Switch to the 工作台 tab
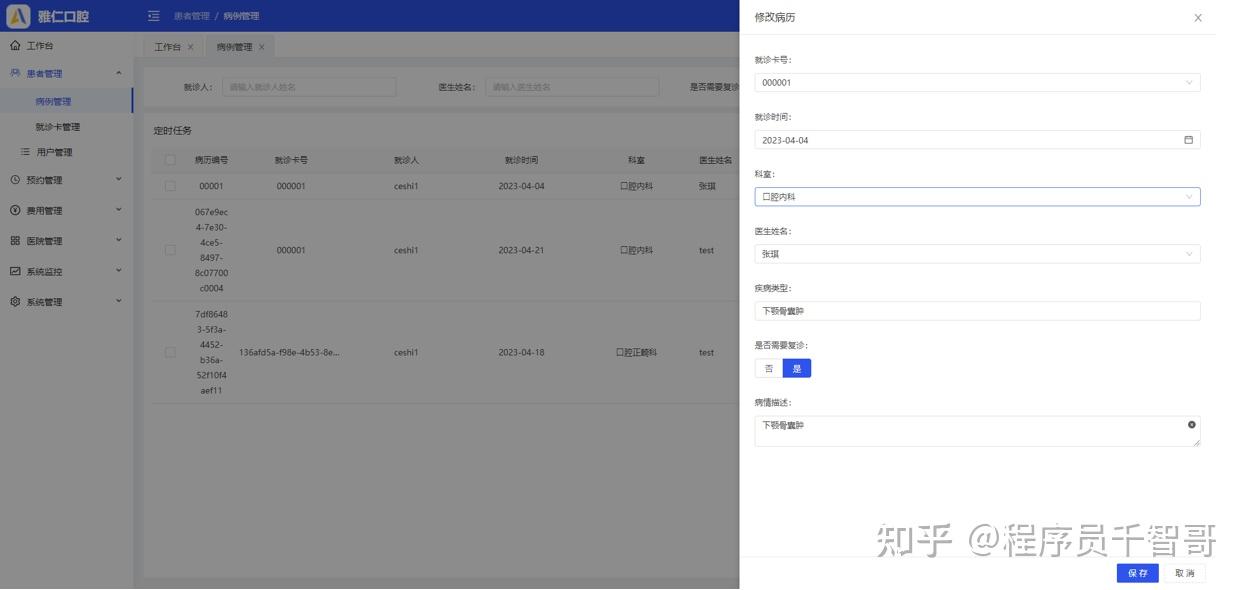Screen dimensions: 1248x590 (x=168, y=47)
